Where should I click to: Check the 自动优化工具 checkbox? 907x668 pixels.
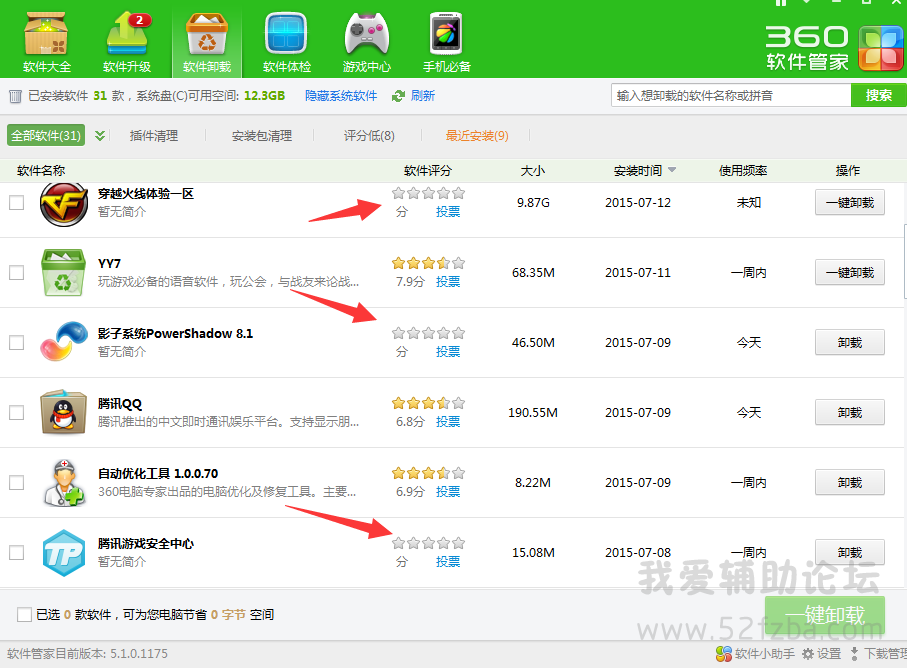[x=17, y=482]
